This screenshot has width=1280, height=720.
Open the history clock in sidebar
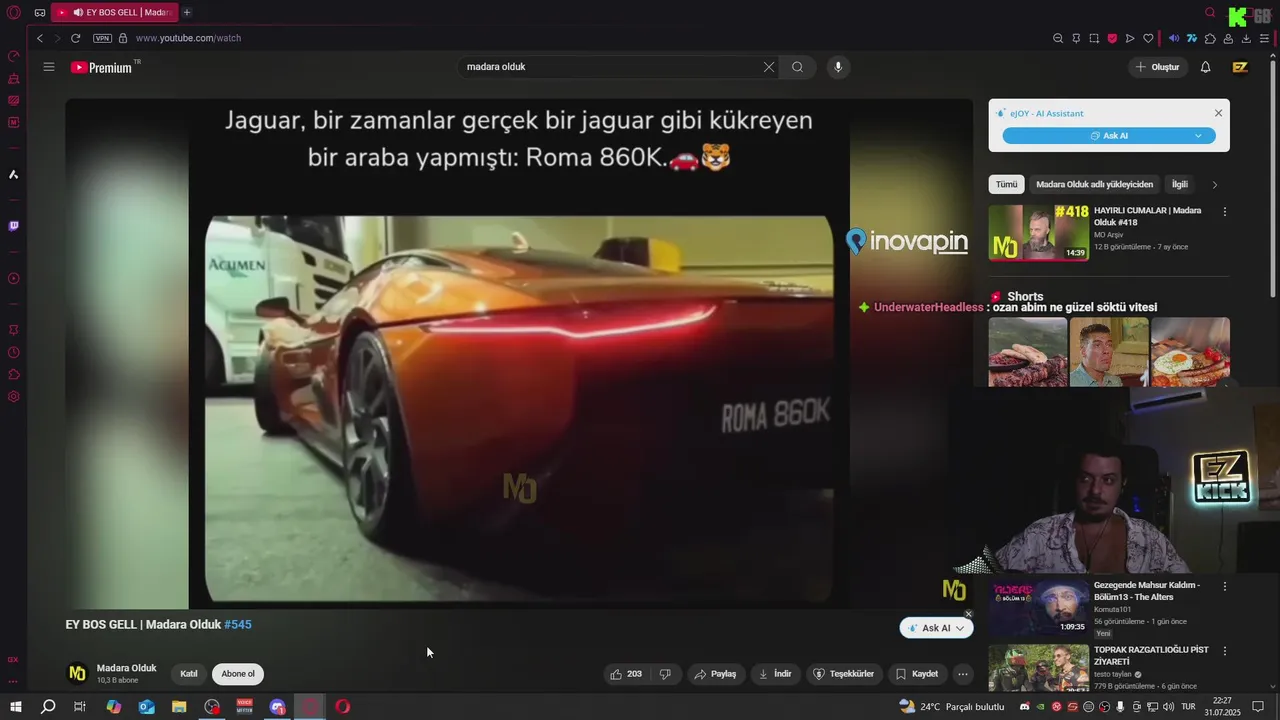pyautogui.click(x=13, y=352)
